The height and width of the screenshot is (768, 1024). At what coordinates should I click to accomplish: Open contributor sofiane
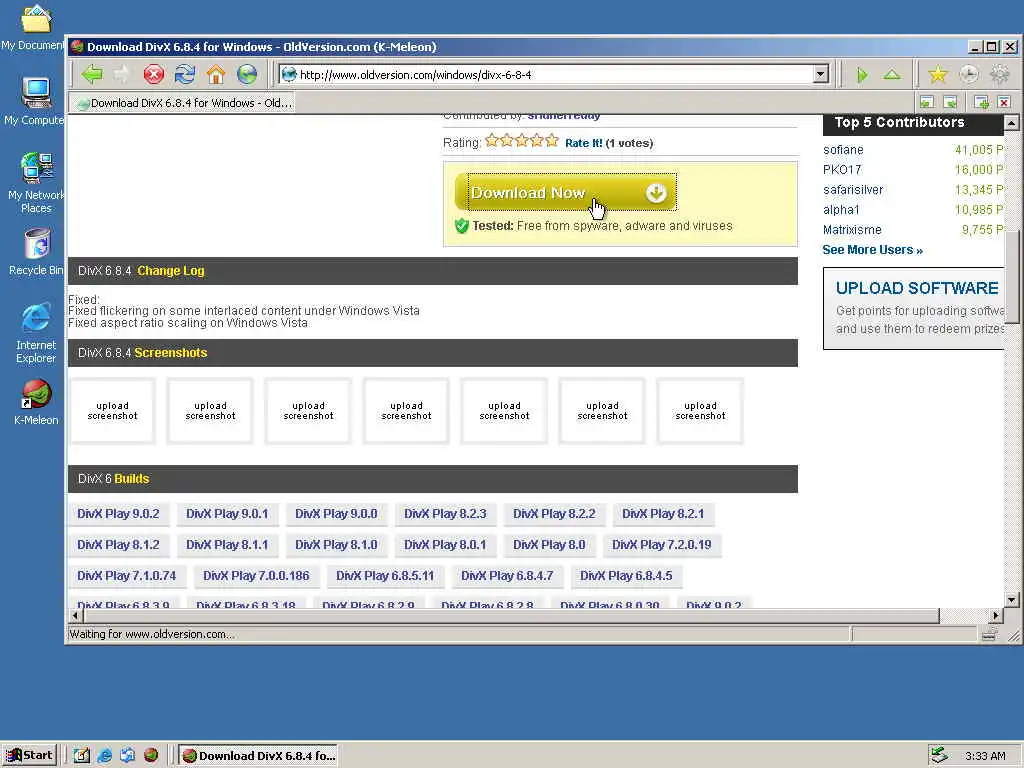tap(843, 150)
